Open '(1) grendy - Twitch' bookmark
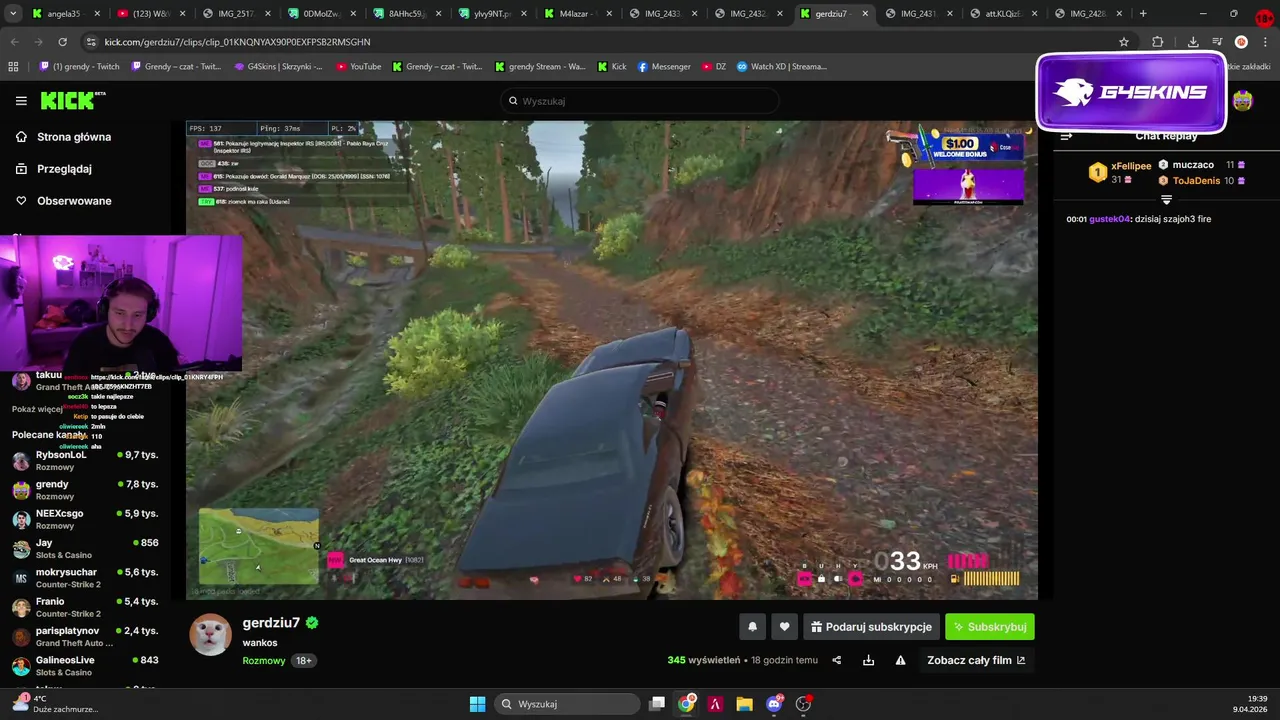1280x720 pixels. pyautogui.click(x=79, y=67)
